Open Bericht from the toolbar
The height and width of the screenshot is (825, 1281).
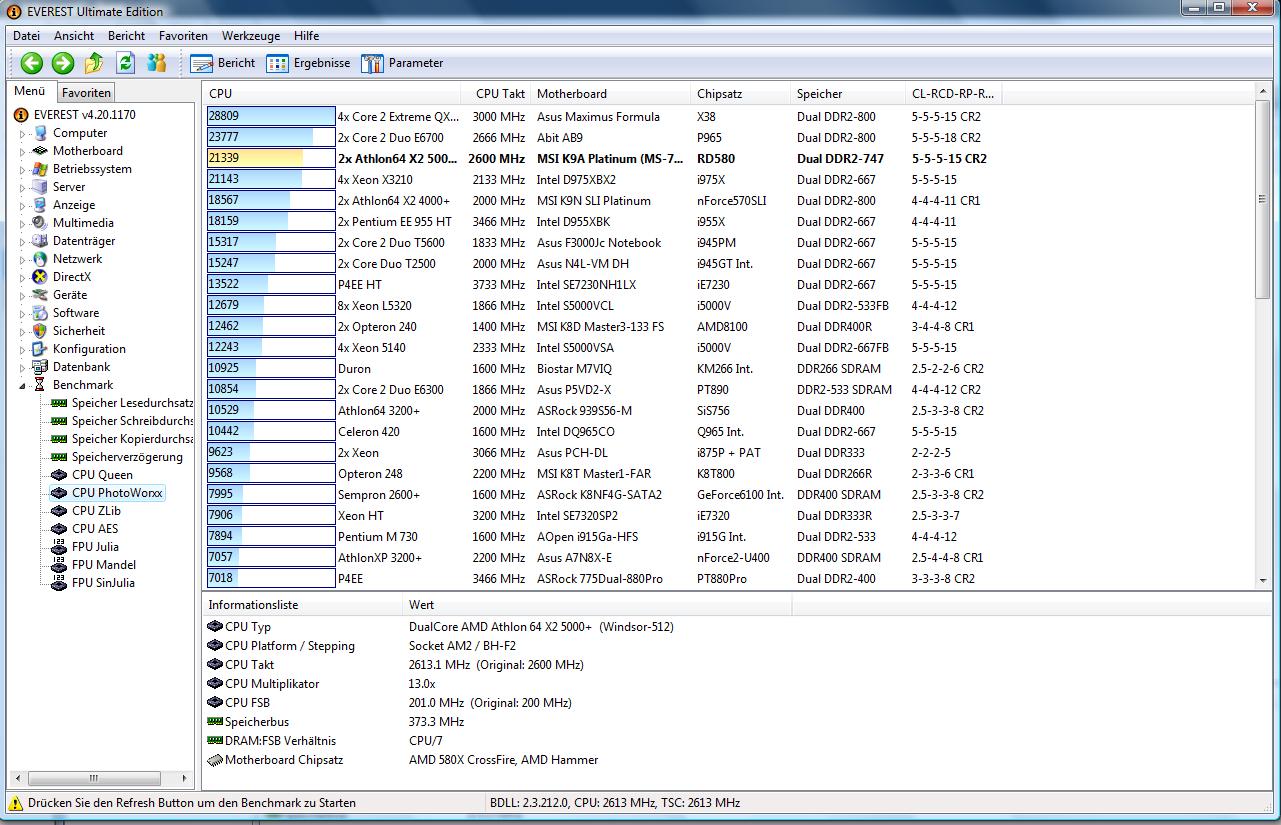222,63
